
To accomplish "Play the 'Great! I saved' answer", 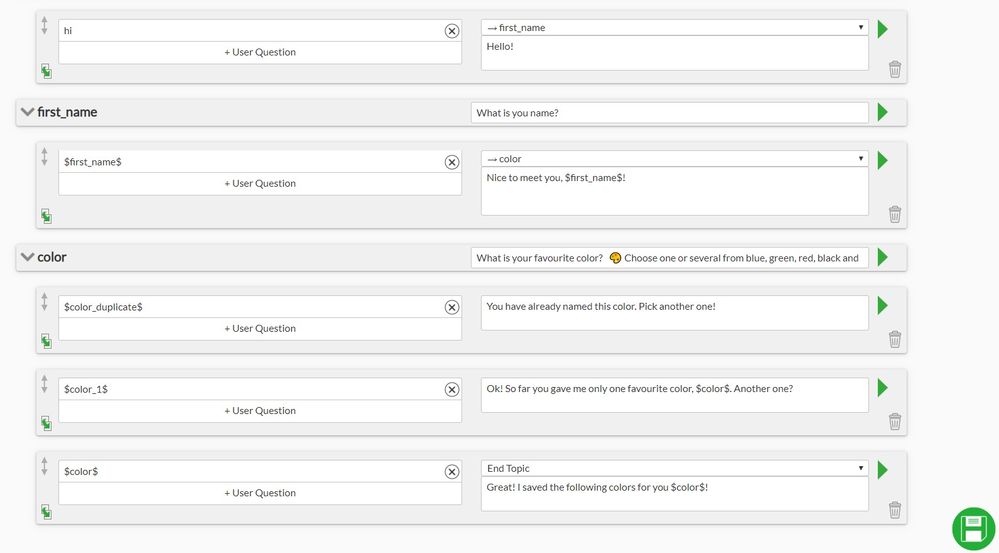I will [x=882, y=470].
